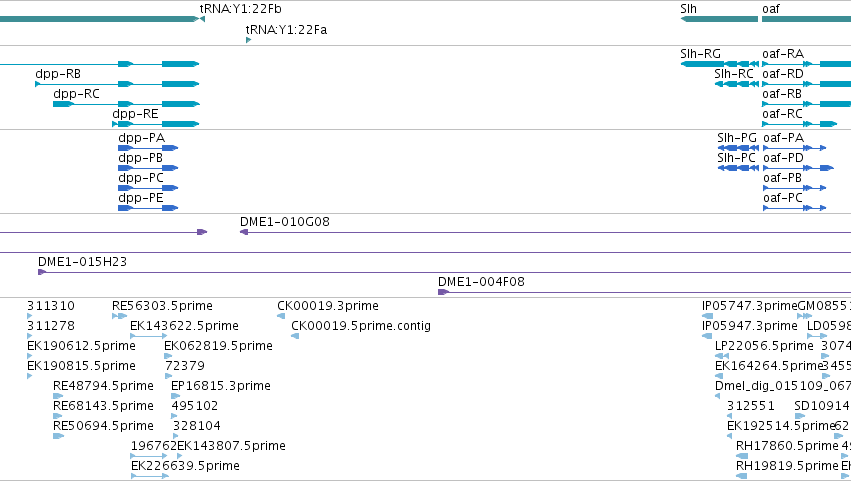Click the tRNA:Y1:22Fa gene arrow glyph
This screenshot has height=481, width=851.
pyautogui.click(x=249, y=40)
